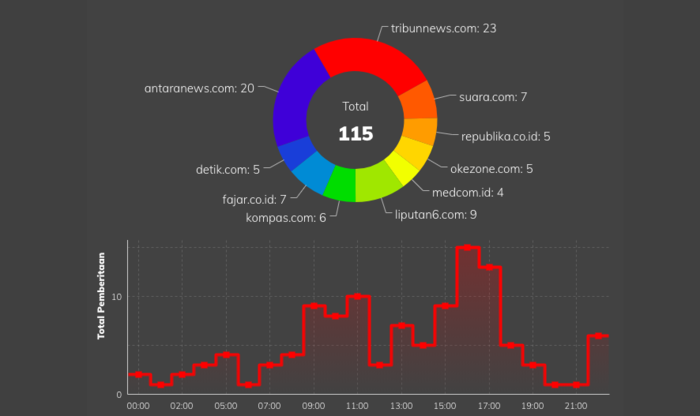The image size is (700, 416).
Task: Click the peak data point at 16:00
Action: 467,247
